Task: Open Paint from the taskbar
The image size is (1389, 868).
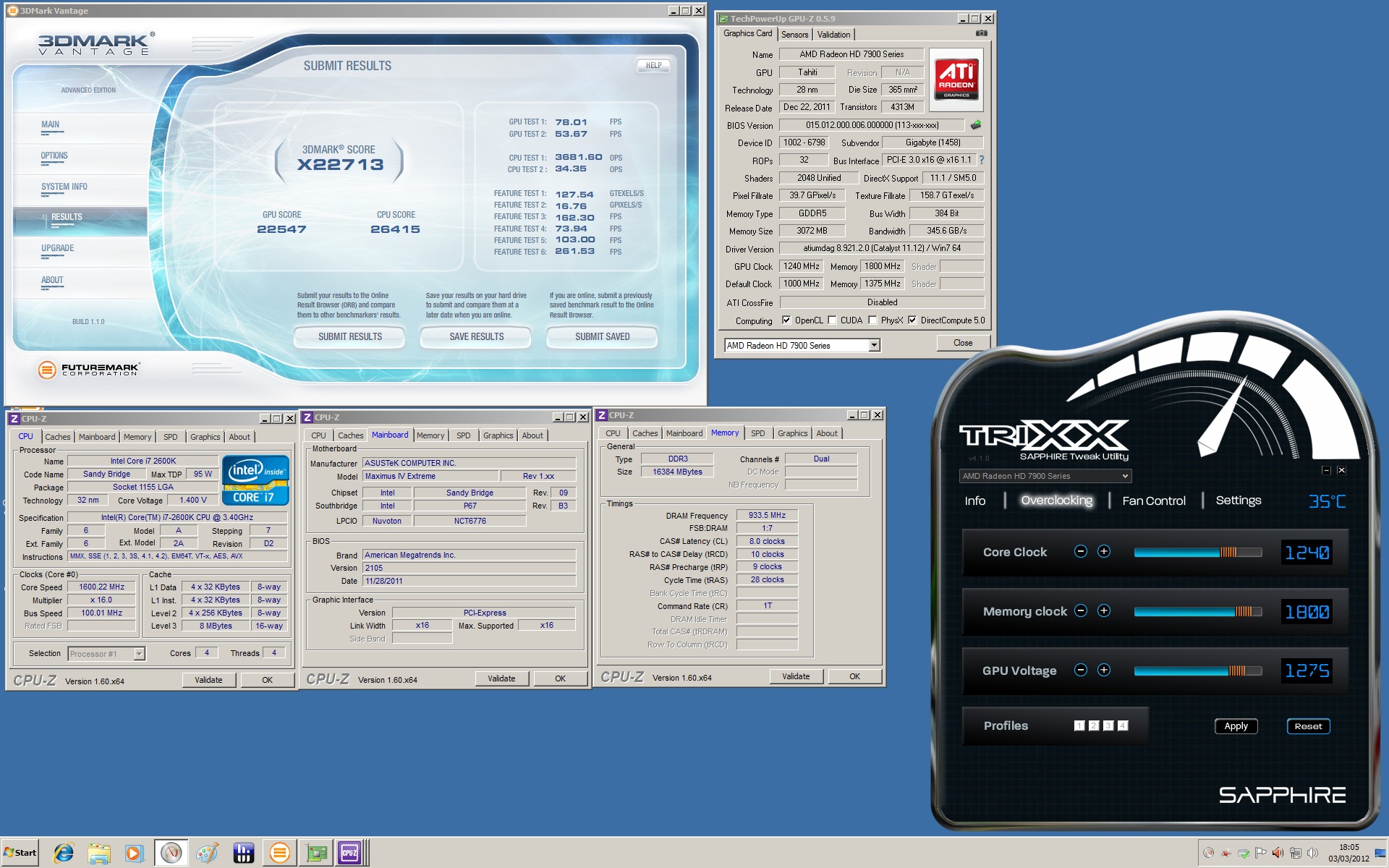Action: [x=208, y=853]
